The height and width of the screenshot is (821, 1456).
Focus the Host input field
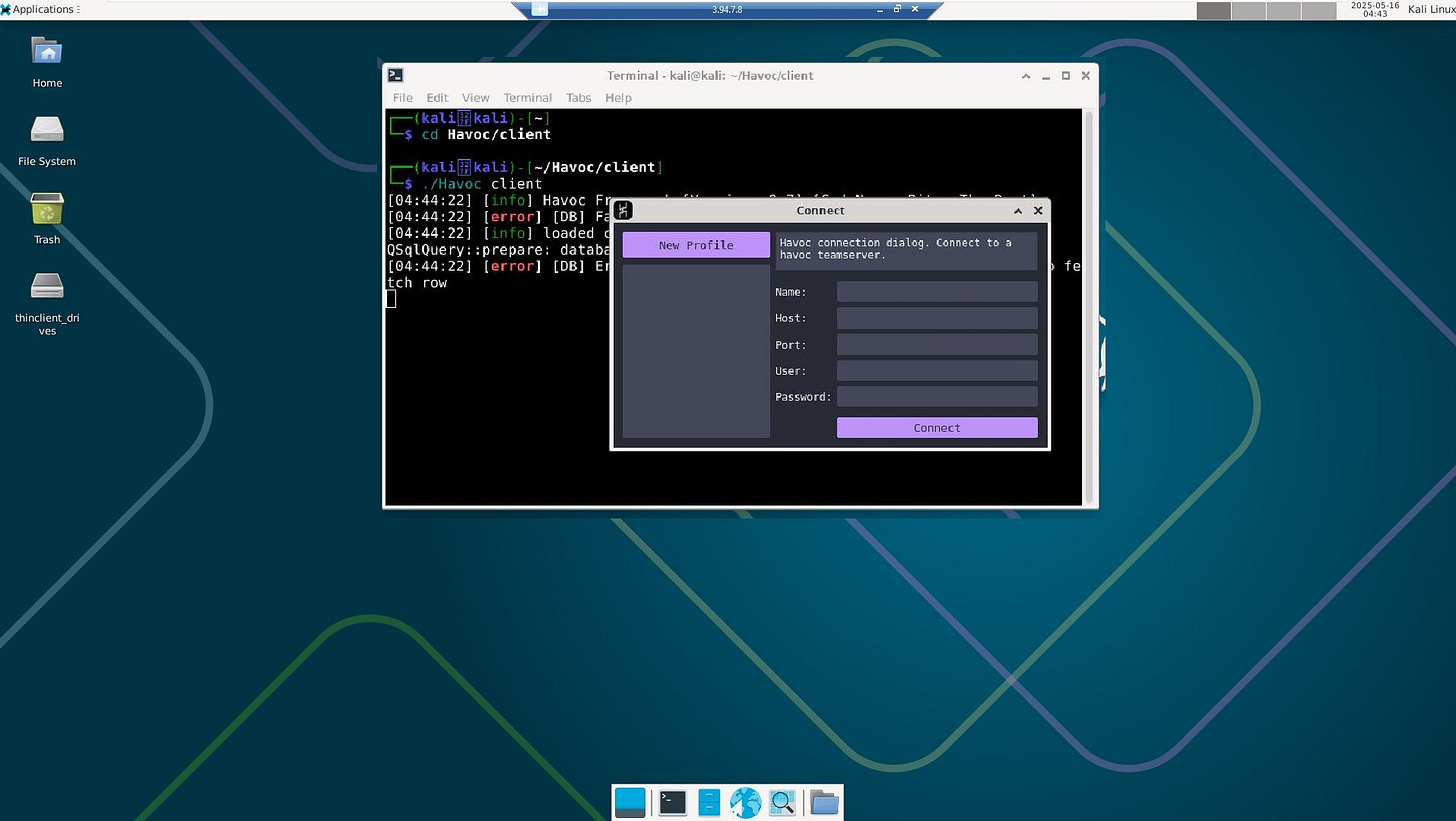pyautogui.click(x=937, y=318)
